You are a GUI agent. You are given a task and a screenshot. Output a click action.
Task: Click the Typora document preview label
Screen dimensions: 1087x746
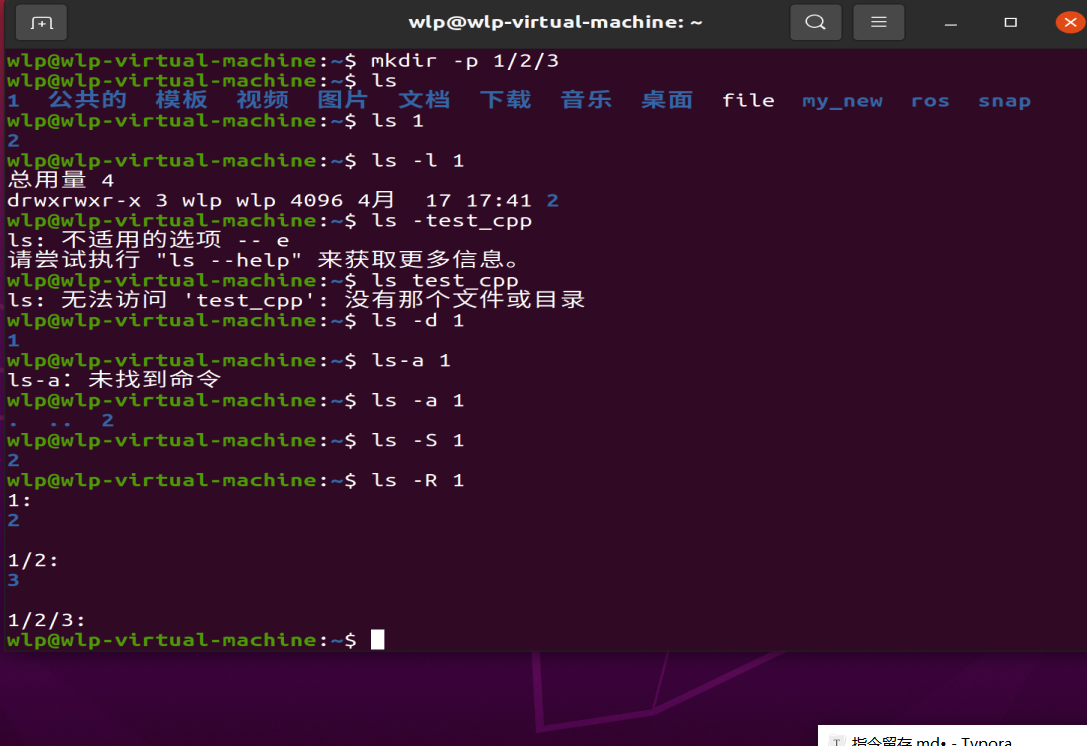click(x=930, y=741)
